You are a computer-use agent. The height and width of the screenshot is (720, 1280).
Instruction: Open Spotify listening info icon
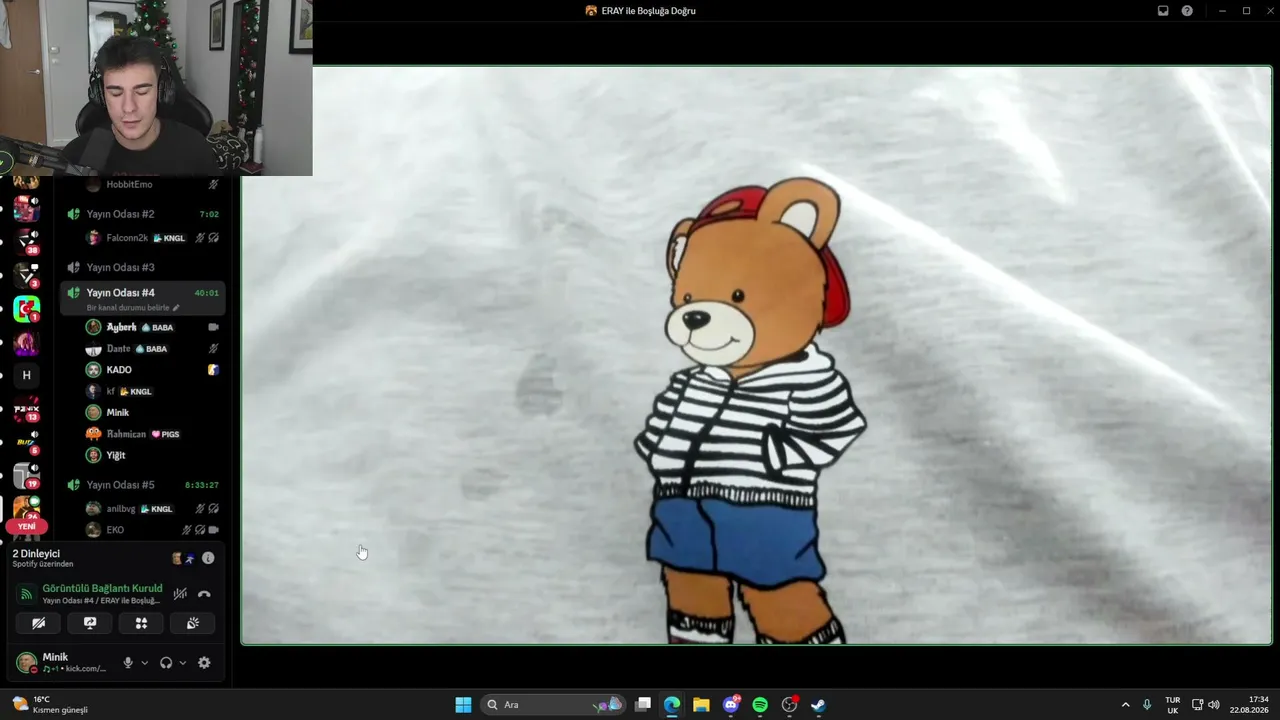[x=208, y=558]
